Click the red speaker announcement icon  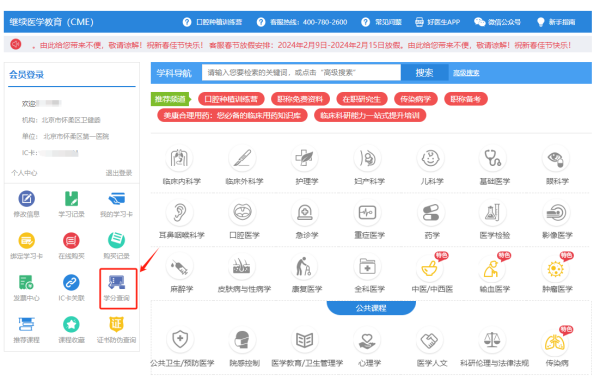(x=16, y=44)
